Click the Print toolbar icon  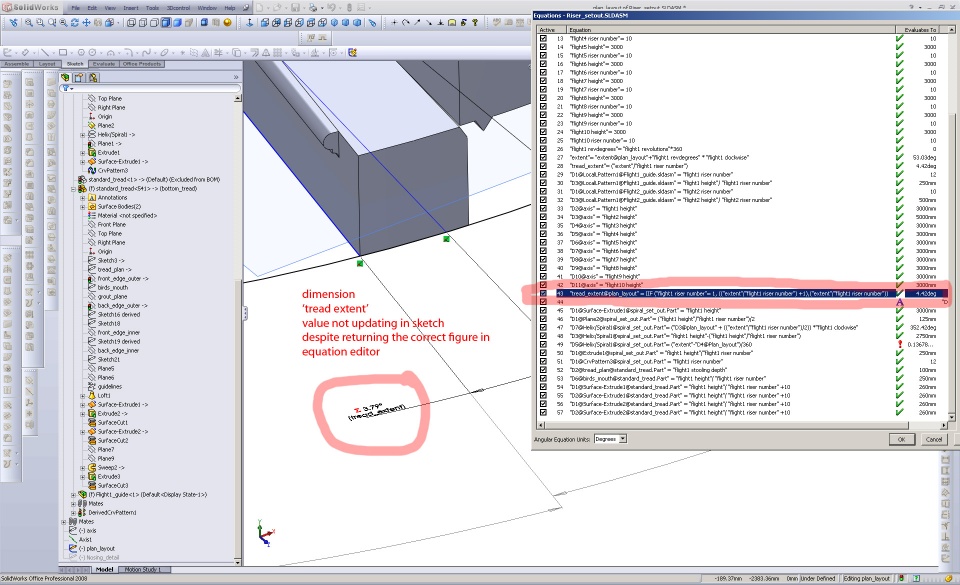(x=313, y=7)
